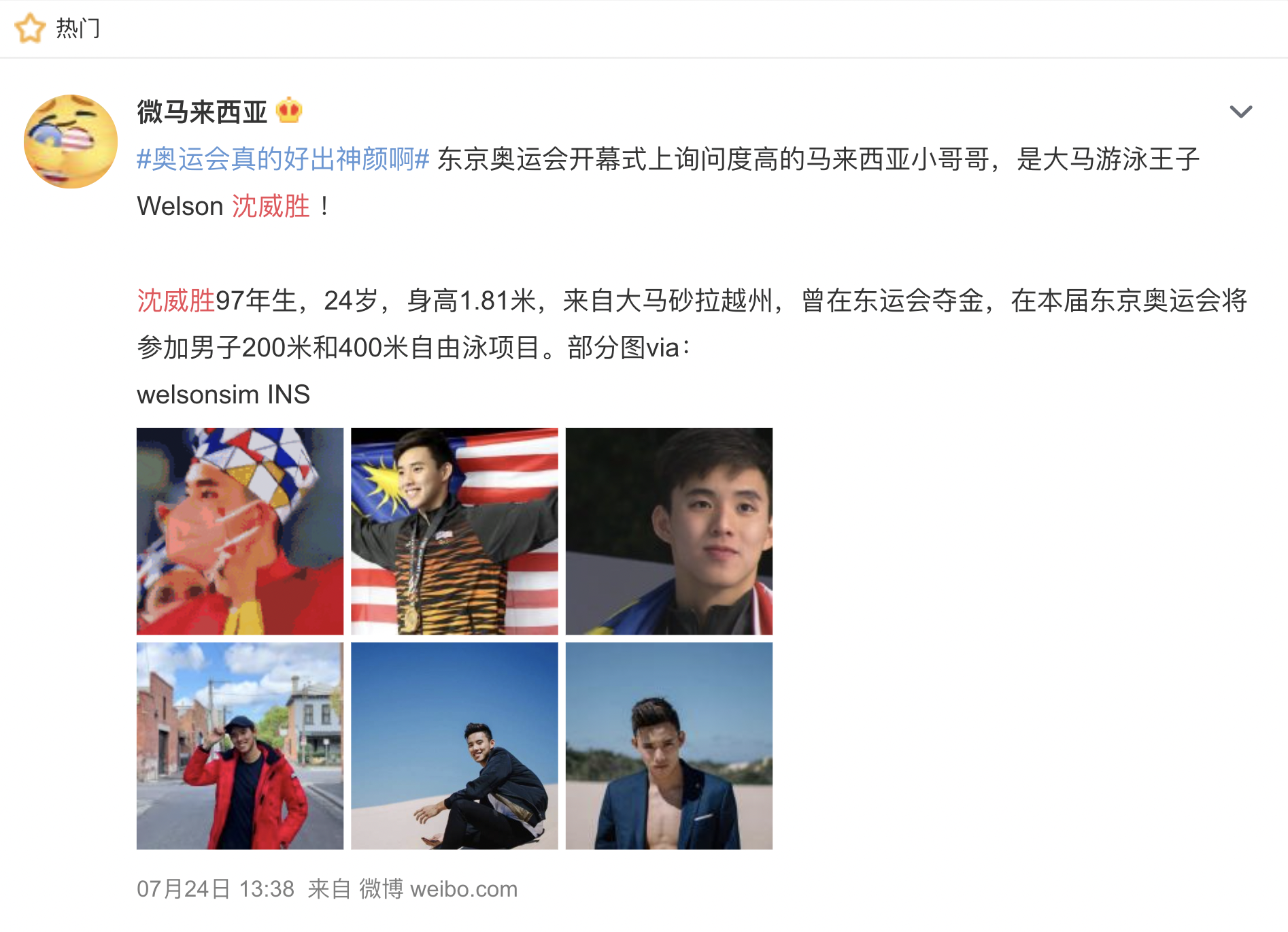1288x932 pixels.
Task: Open the 热门 tab label
Action: coord(78,29)
